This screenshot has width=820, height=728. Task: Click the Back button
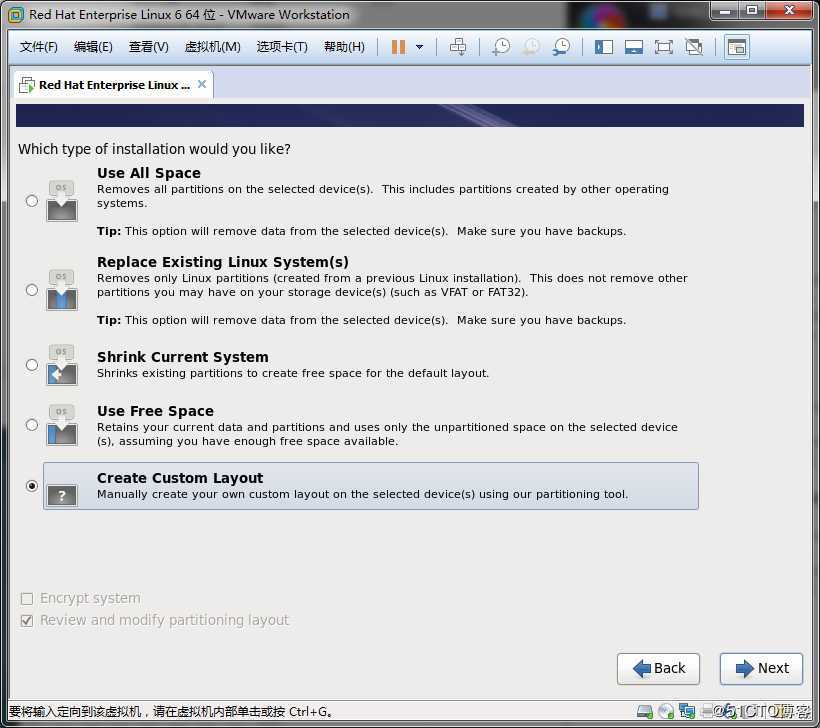click(658, 668)
